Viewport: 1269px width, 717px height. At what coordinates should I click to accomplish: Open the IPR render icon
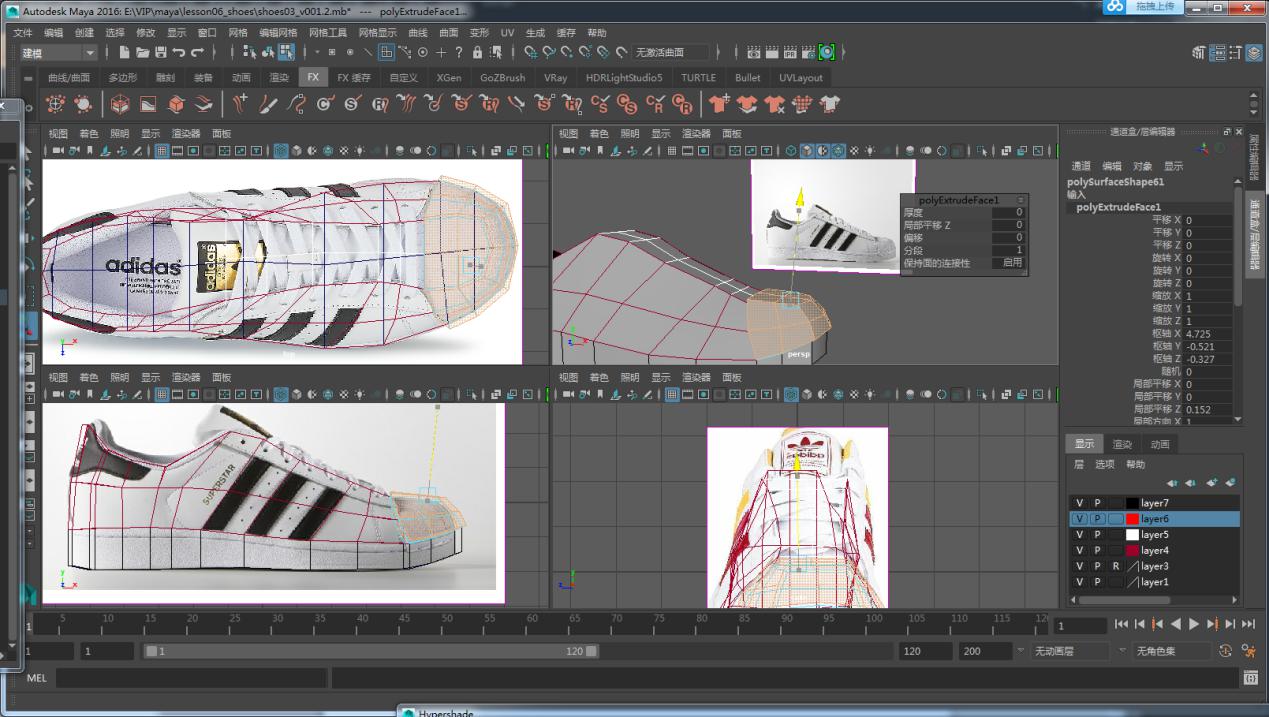pos(790,52)
